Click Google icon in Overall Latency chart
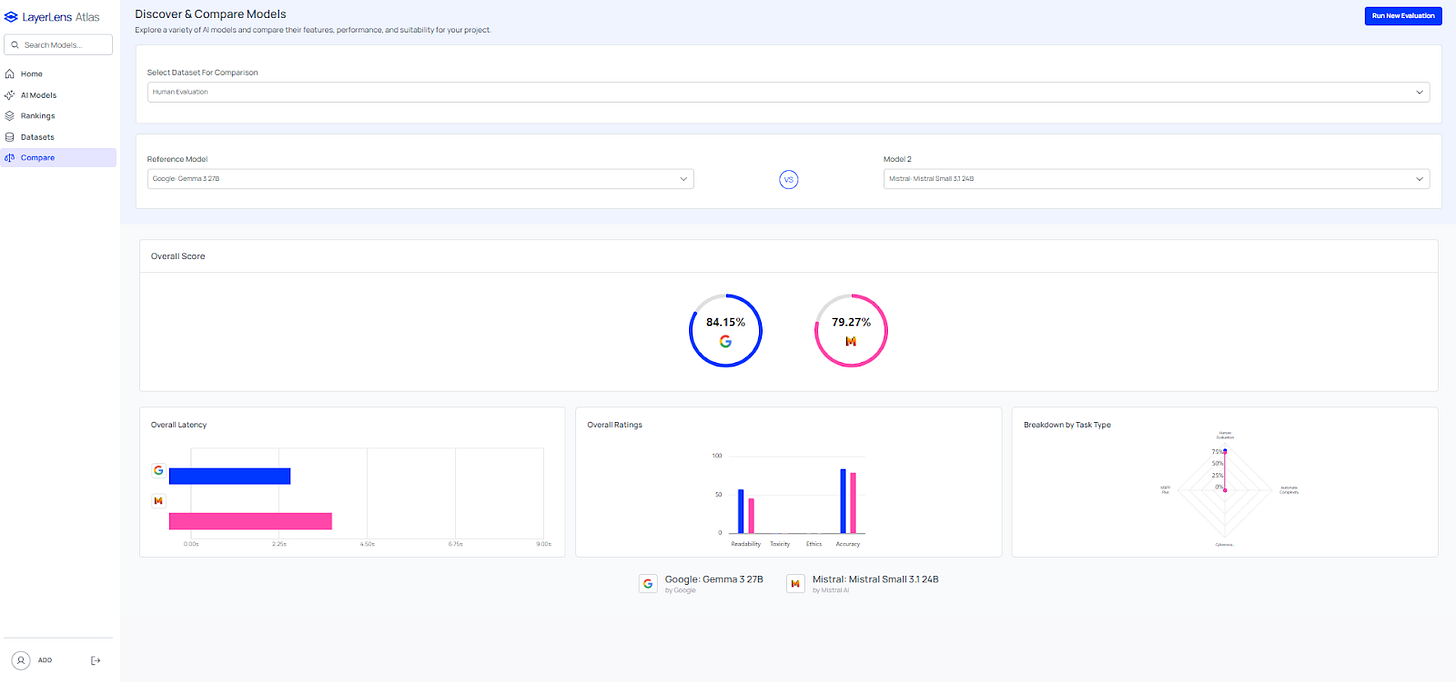 coord(158,470)
